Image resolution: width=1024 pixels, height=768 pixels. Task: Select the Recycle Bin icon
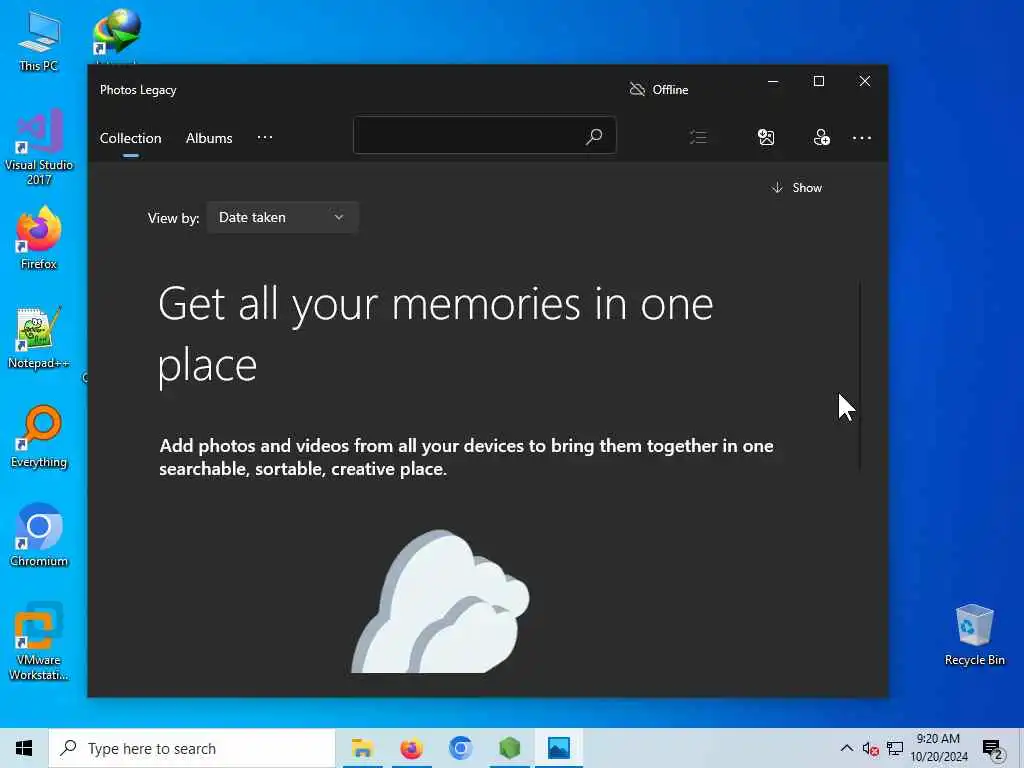[x=974, y=635]
